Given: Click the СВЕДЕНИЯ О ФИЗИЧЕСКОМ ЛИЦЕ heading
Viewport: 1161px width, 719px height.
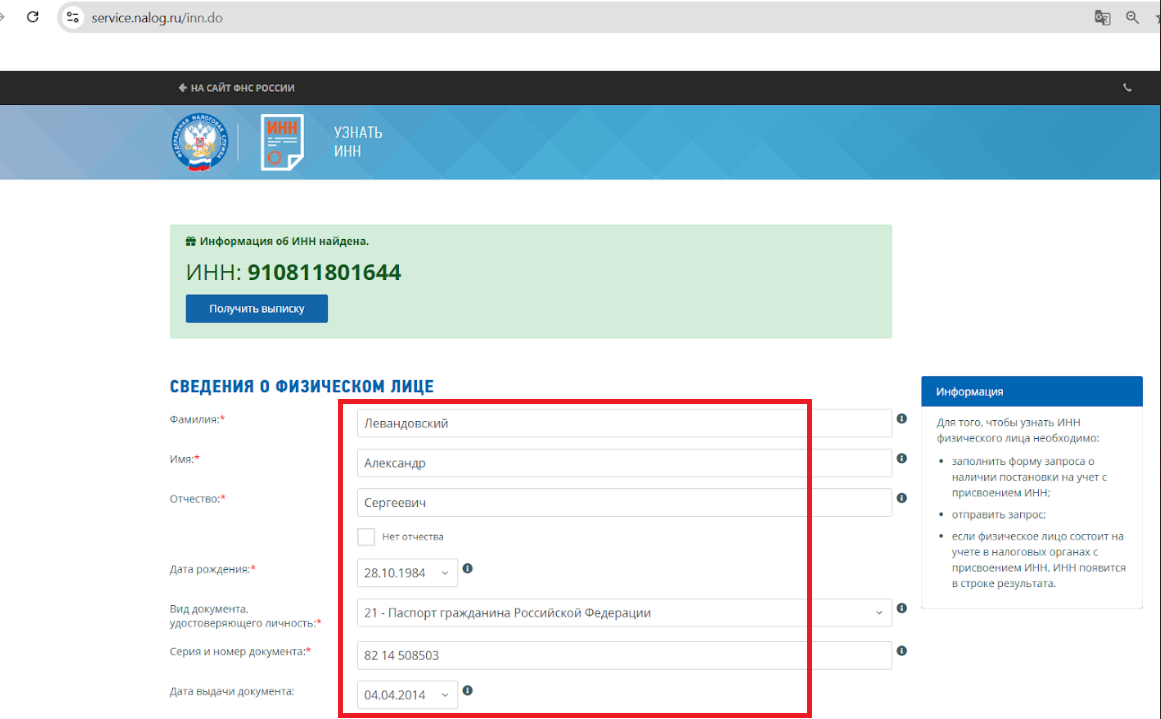Looking at the screenshot, I should pyautogui.click(x=301, y=387).
